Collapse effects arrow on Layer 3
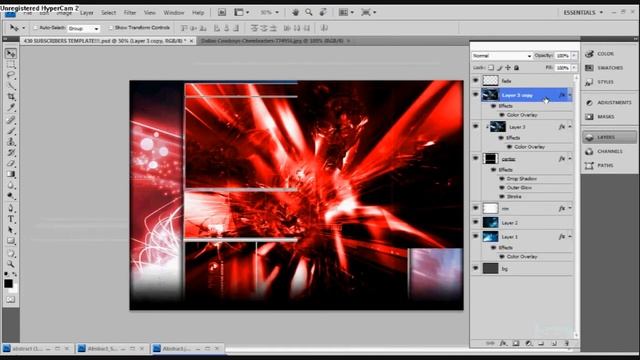This screenshot has width=640, height=360. [570, 127]
